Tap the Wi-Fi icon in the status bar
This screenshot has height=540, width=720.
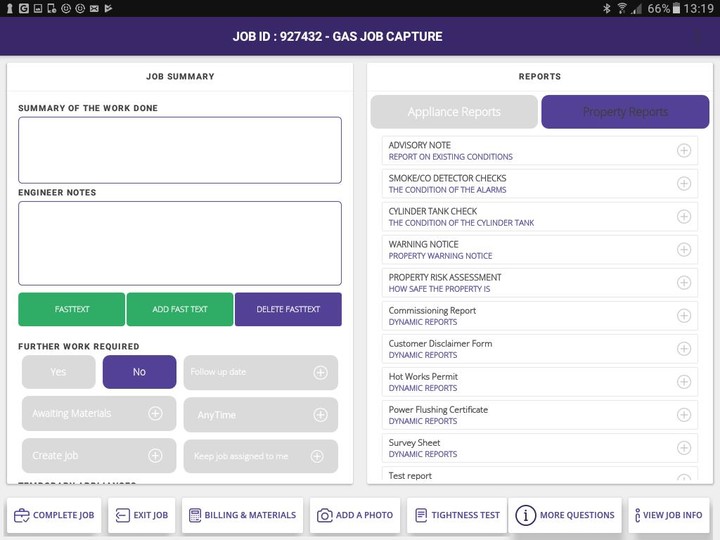point(622,8)
